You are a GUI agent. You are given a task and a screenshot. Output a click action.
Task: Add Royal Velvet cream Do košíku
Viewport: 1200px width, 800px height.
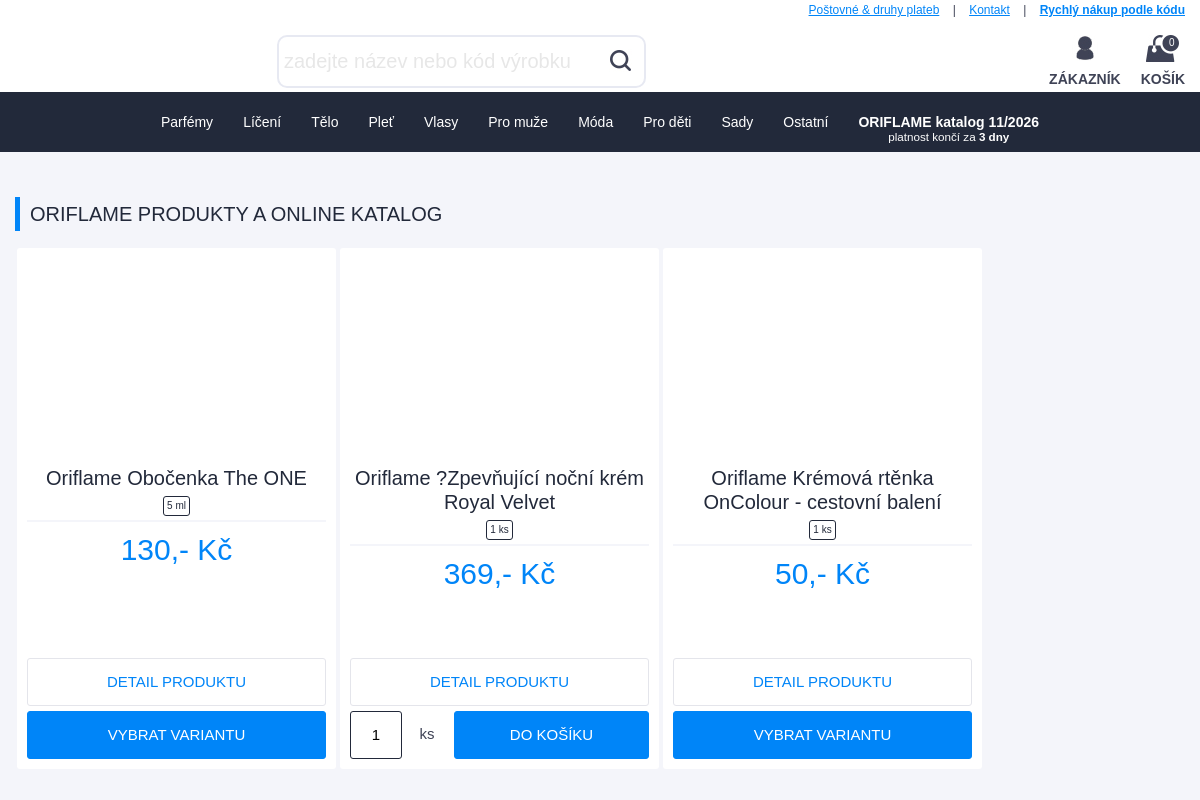pyautogui.click(x=551, y=735)
